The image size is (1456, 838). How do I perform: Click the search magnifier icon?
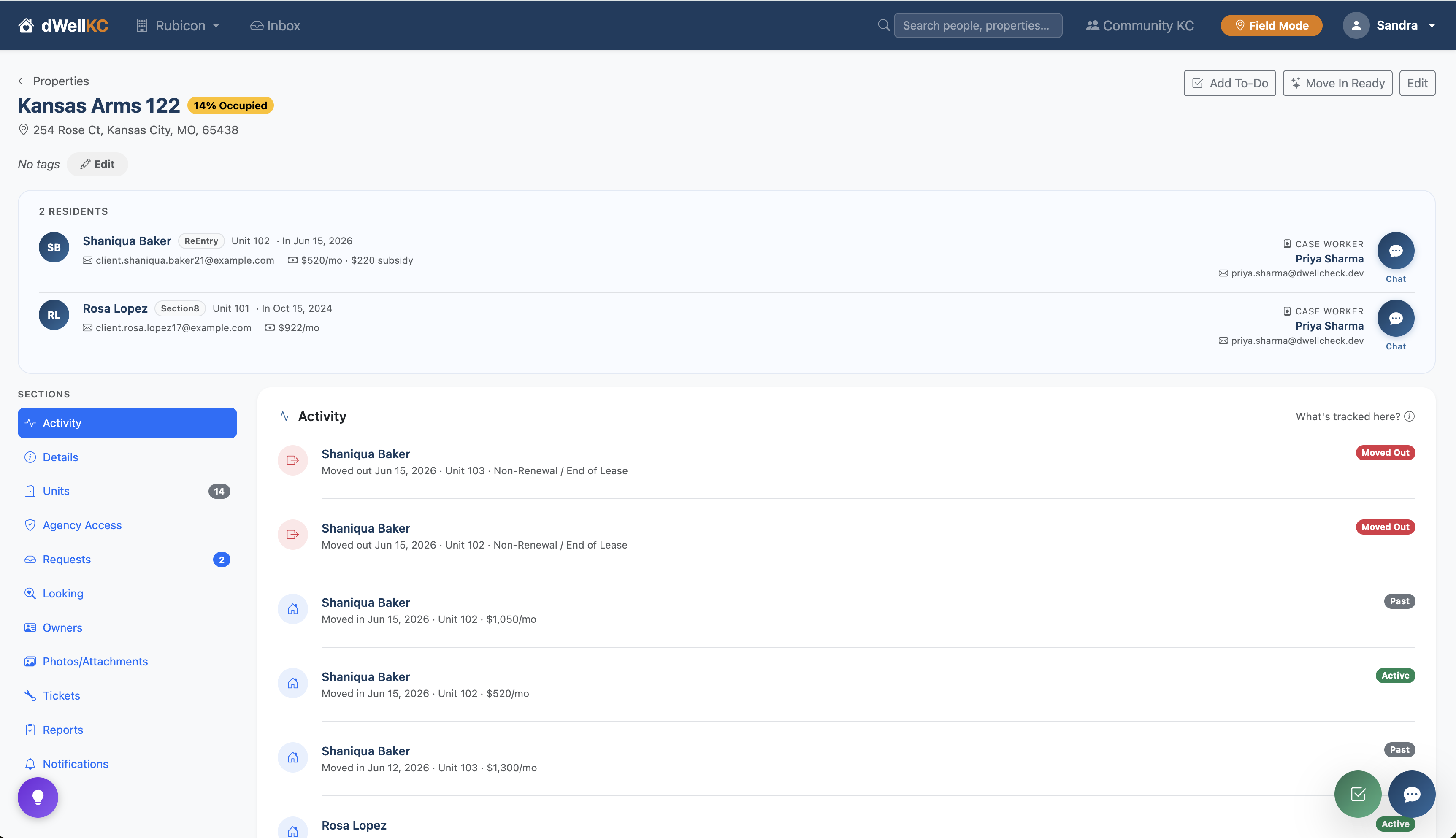[883, 25]
